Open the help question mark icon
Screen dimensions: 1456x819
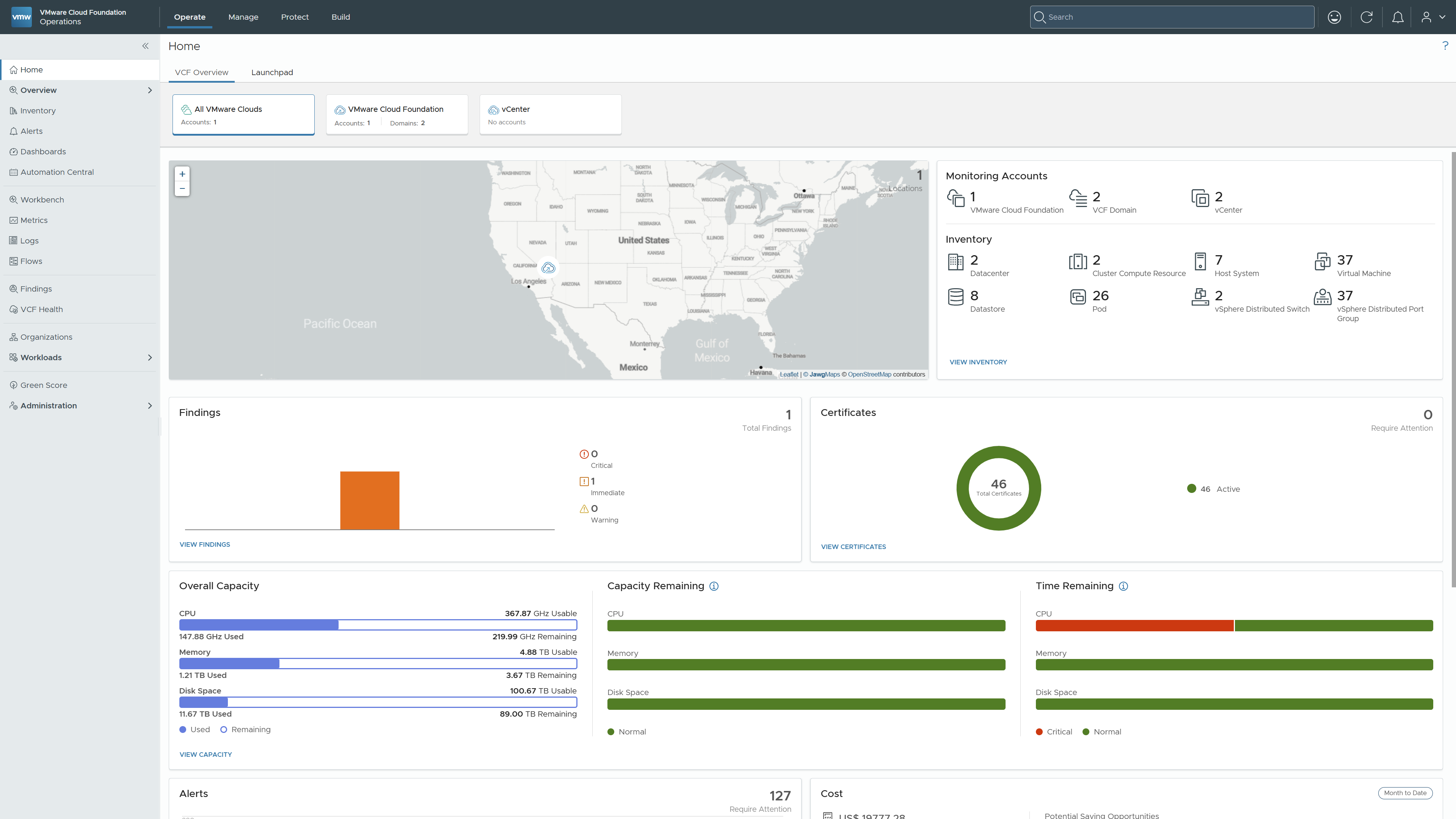[1445, 45]
